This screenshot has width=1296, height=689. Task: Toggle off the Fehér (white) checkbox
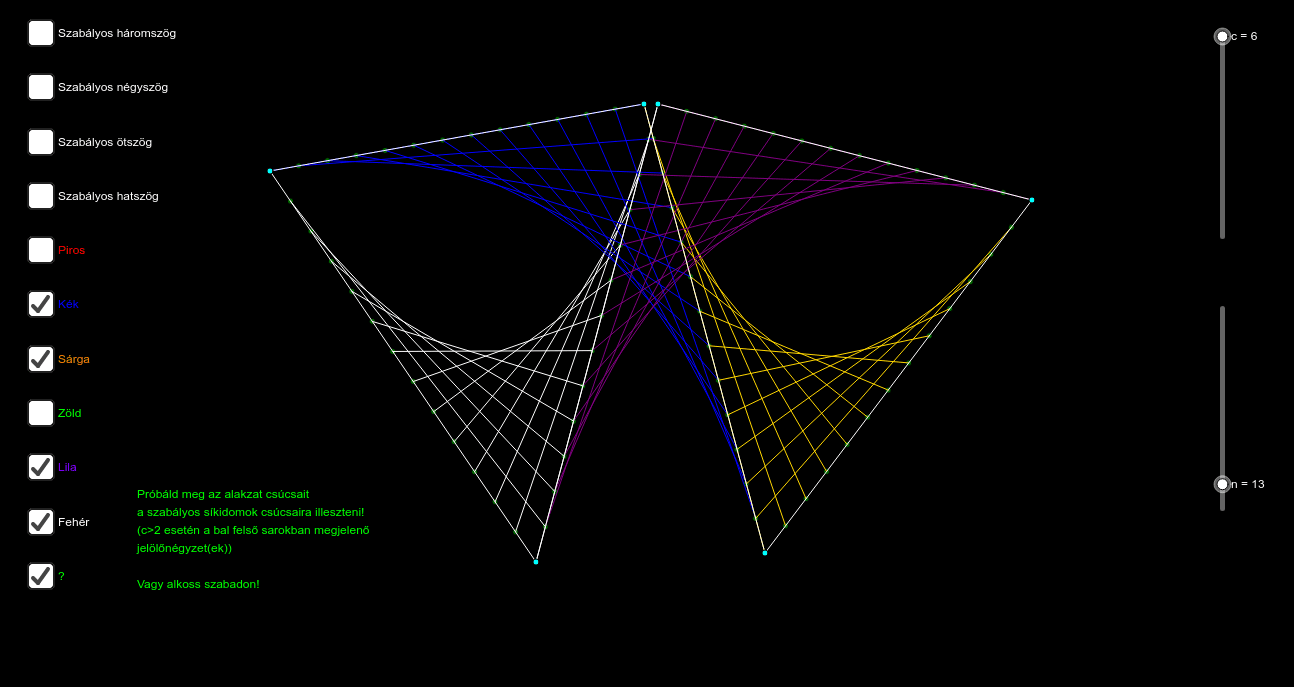click(x=41, y=522)
